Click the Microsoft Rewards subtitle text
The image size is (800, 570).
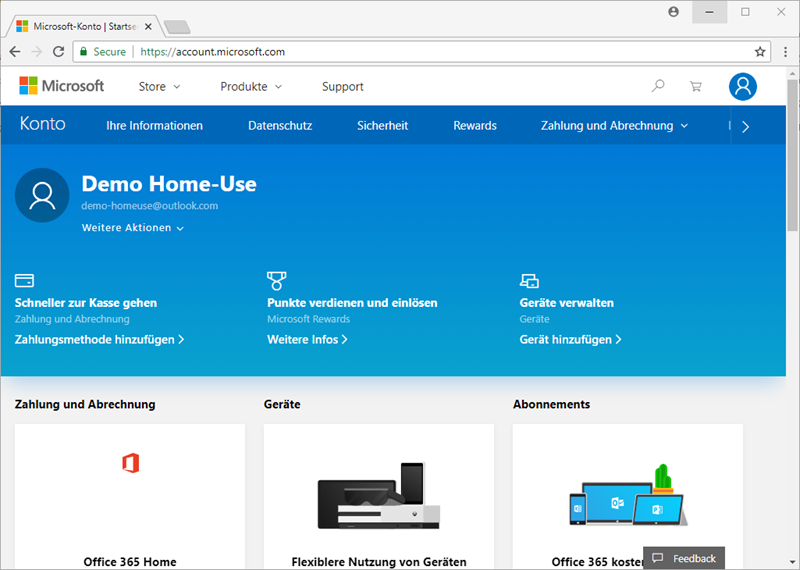[x=309, y=319]
